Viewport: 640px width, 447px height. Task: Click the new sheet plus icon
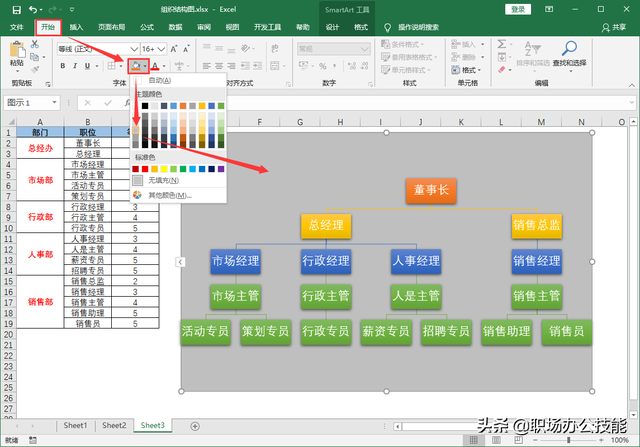click(195, 426)
